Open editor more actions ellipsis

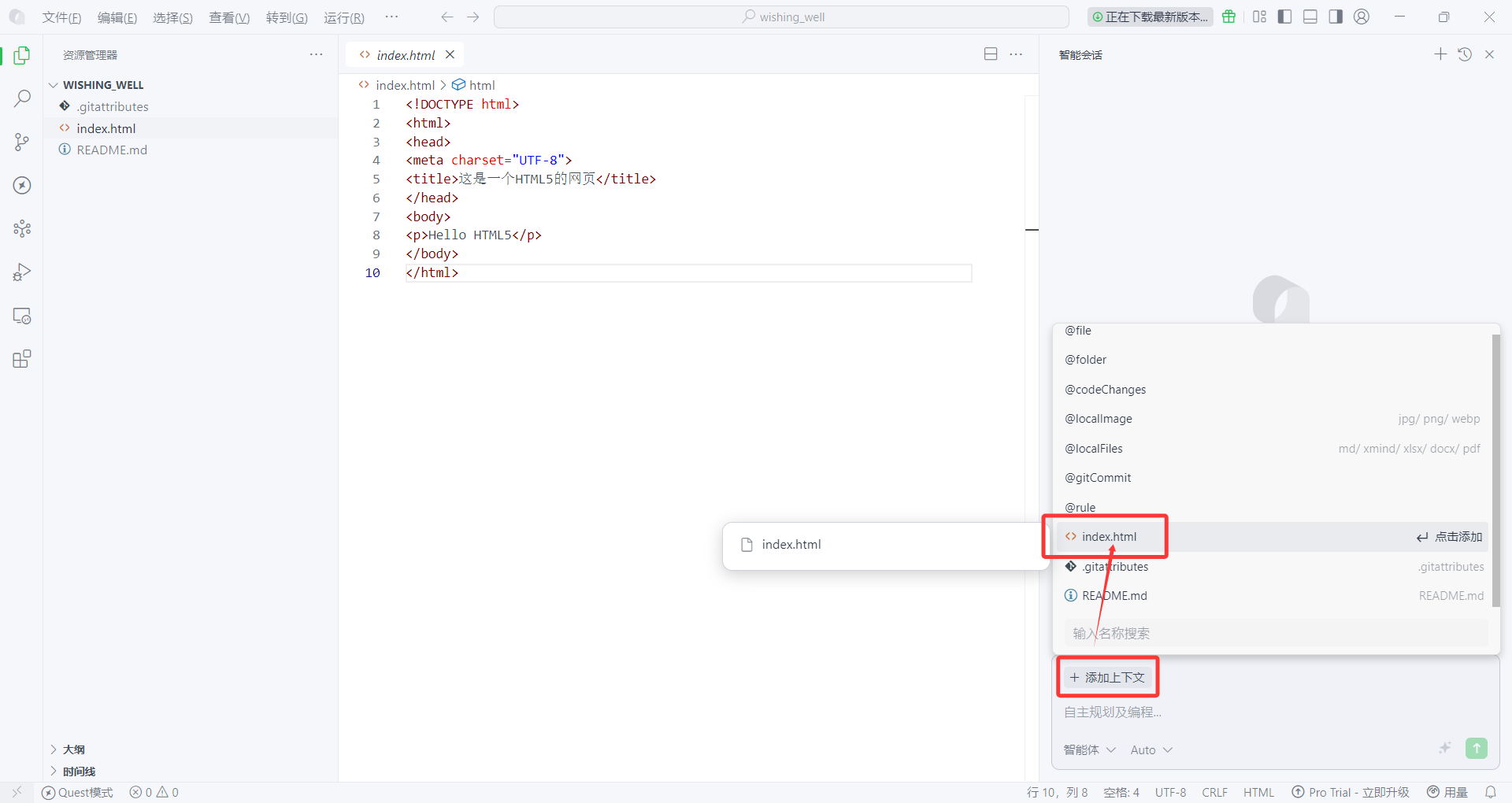[x=1016, y=54]
